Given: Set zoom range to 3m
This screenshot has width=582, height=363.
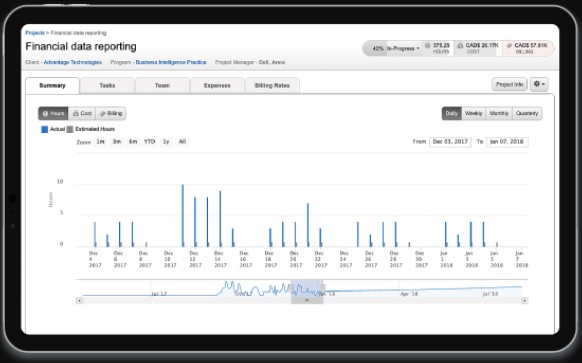Looking at the screenshot, I should click(x=117, y=142).
